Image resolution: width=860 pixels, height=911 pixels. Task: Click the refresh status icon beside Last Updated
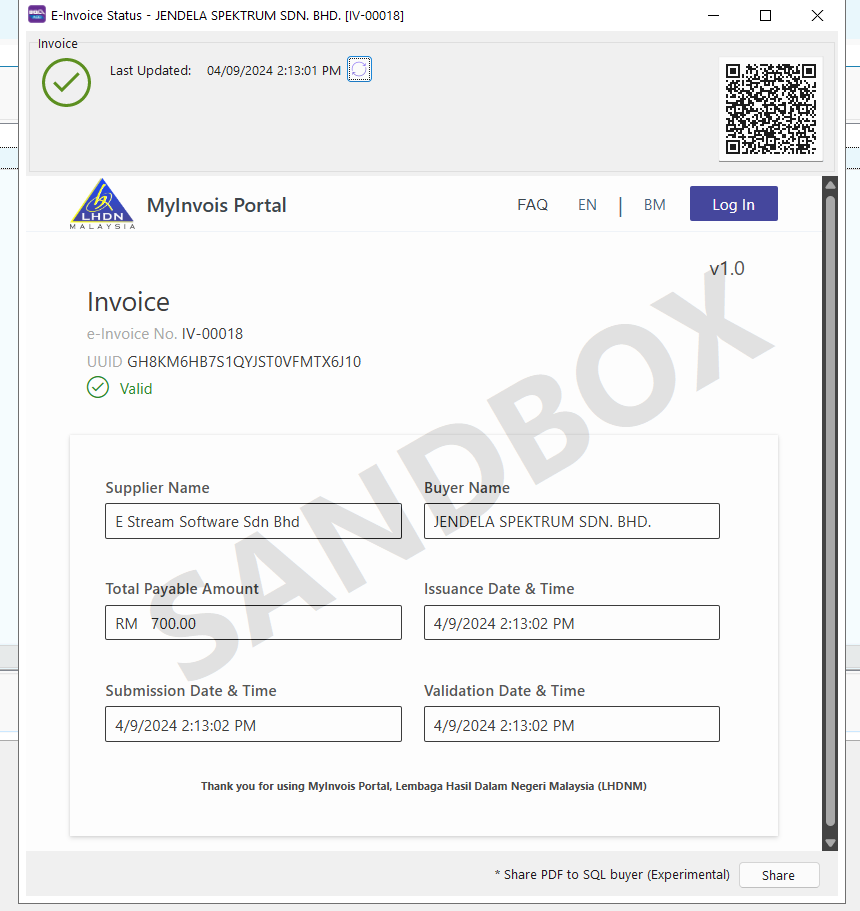(x=359, y=69)
